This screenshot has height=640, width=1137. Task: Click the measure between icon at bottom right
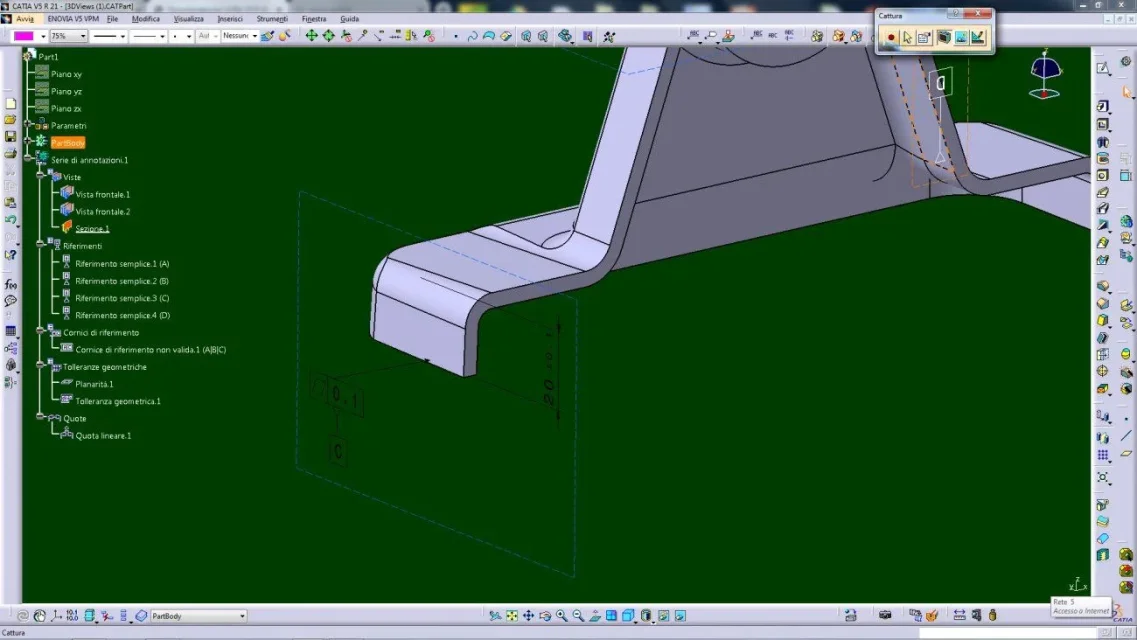959,615
